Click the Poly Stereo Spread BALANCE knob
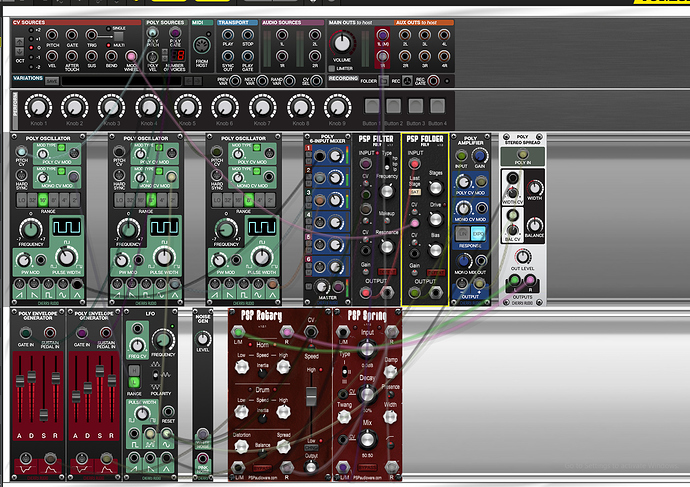 coord(535,225)
